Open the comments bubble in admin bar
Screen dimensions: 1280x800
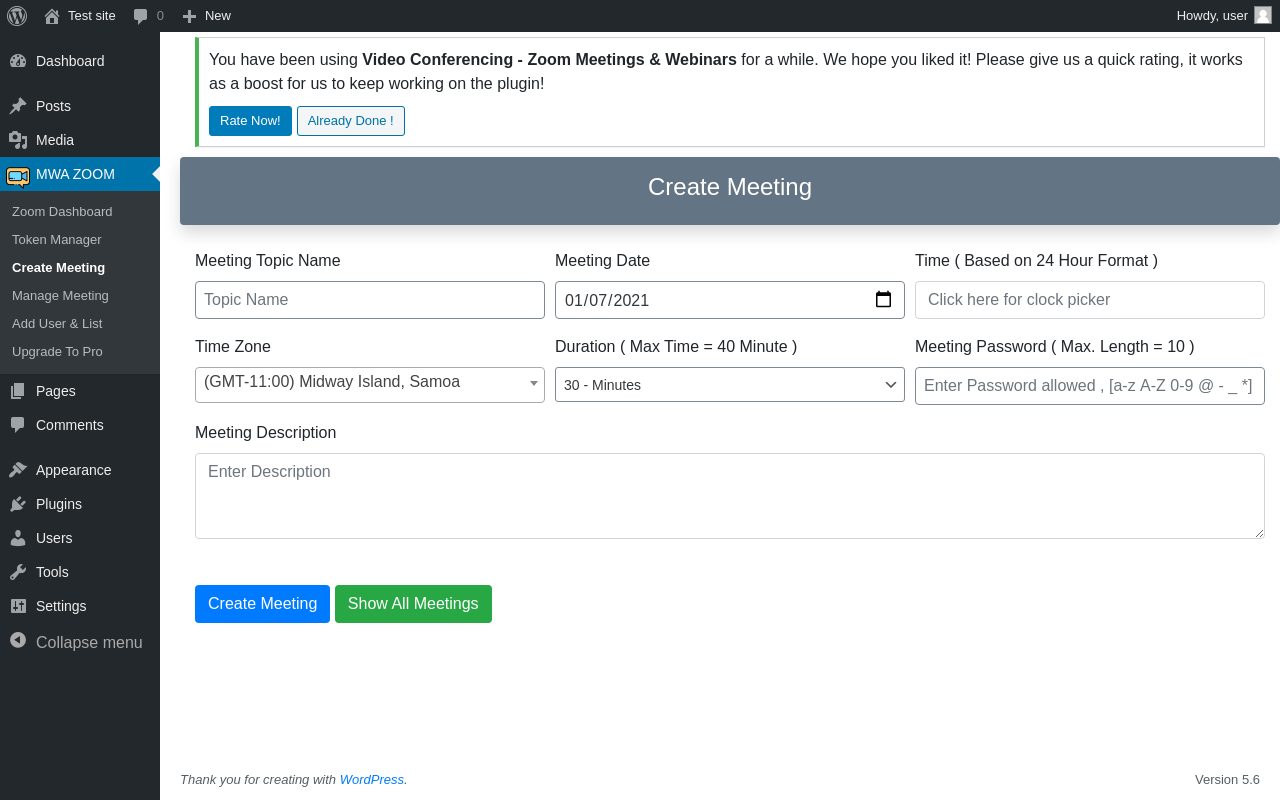140,16
